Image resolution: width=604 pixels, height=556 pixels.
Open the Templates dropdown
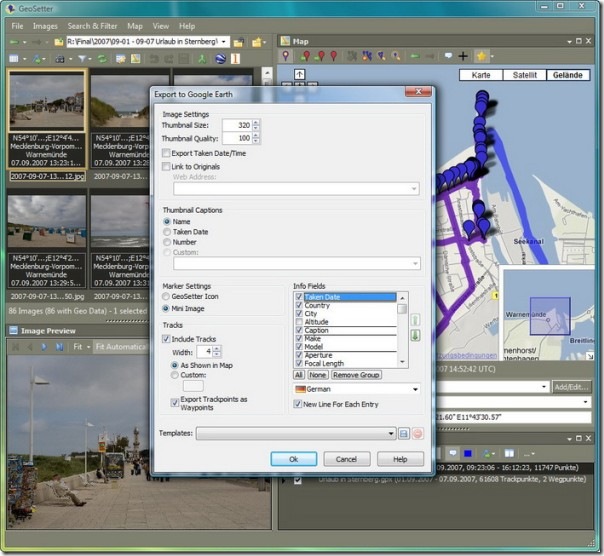pos(391,433)
